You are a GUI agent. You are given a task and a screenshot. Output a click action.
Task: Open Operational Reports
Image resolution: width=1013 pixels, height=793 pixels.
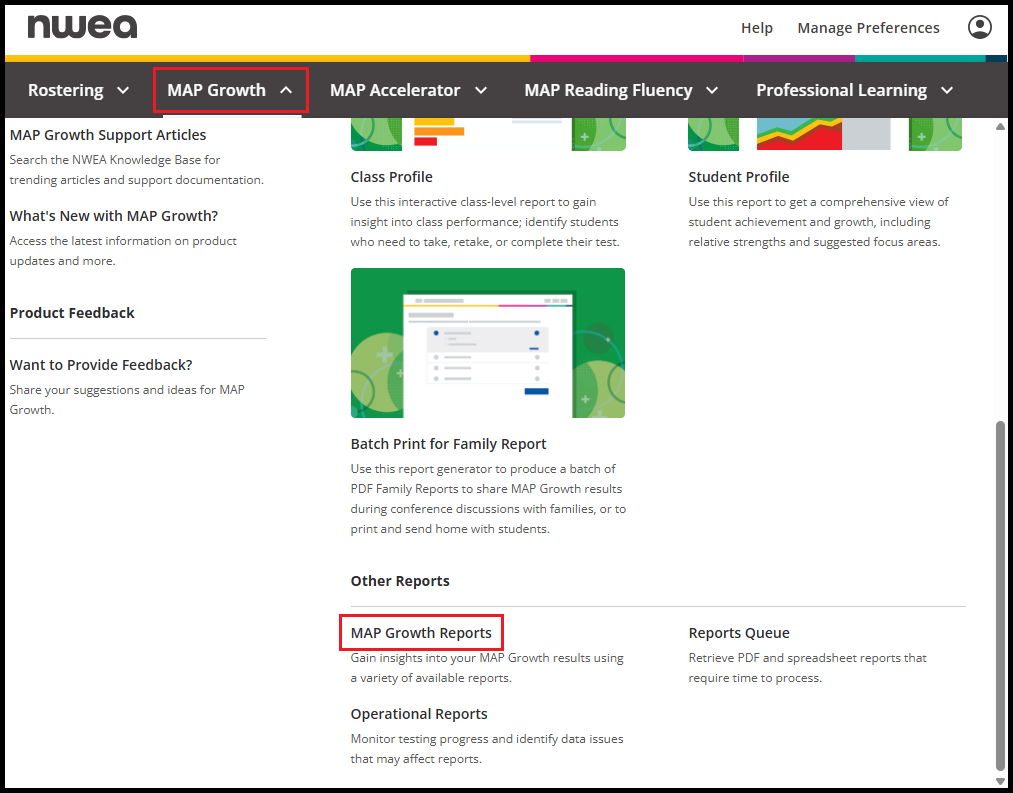419,714
